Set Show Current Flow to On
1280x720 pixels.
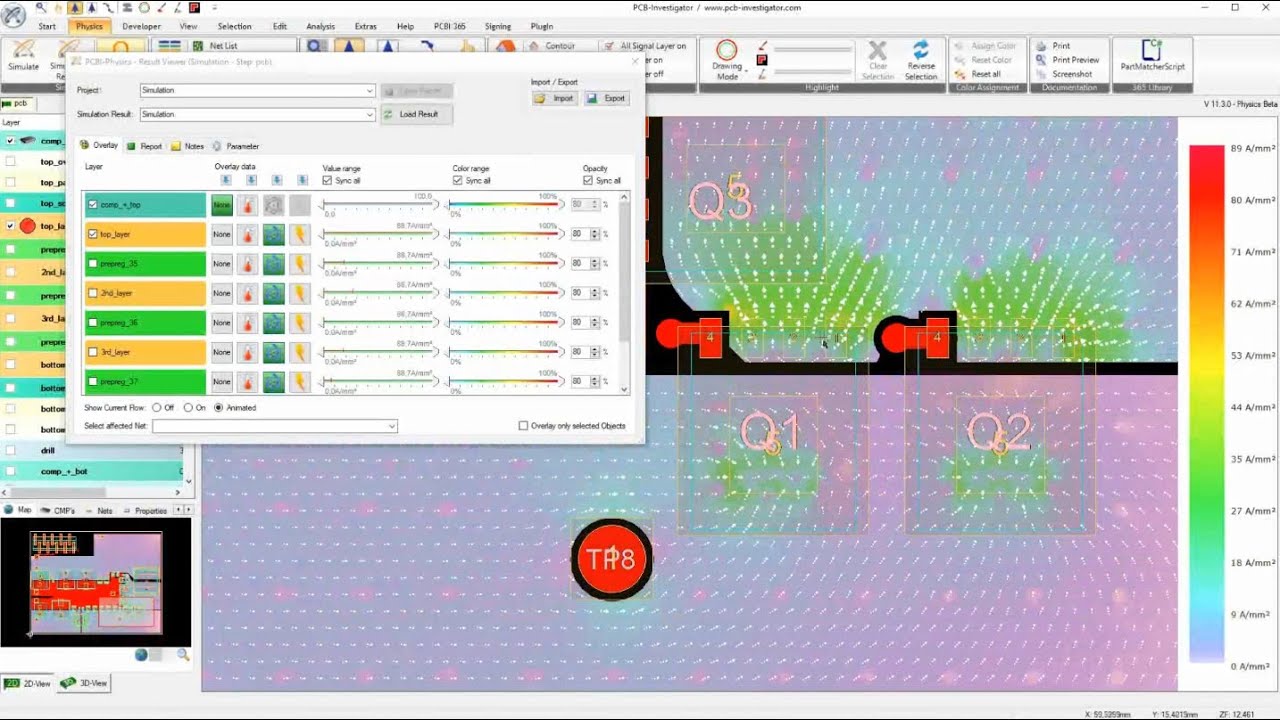[x=187, y=408]
